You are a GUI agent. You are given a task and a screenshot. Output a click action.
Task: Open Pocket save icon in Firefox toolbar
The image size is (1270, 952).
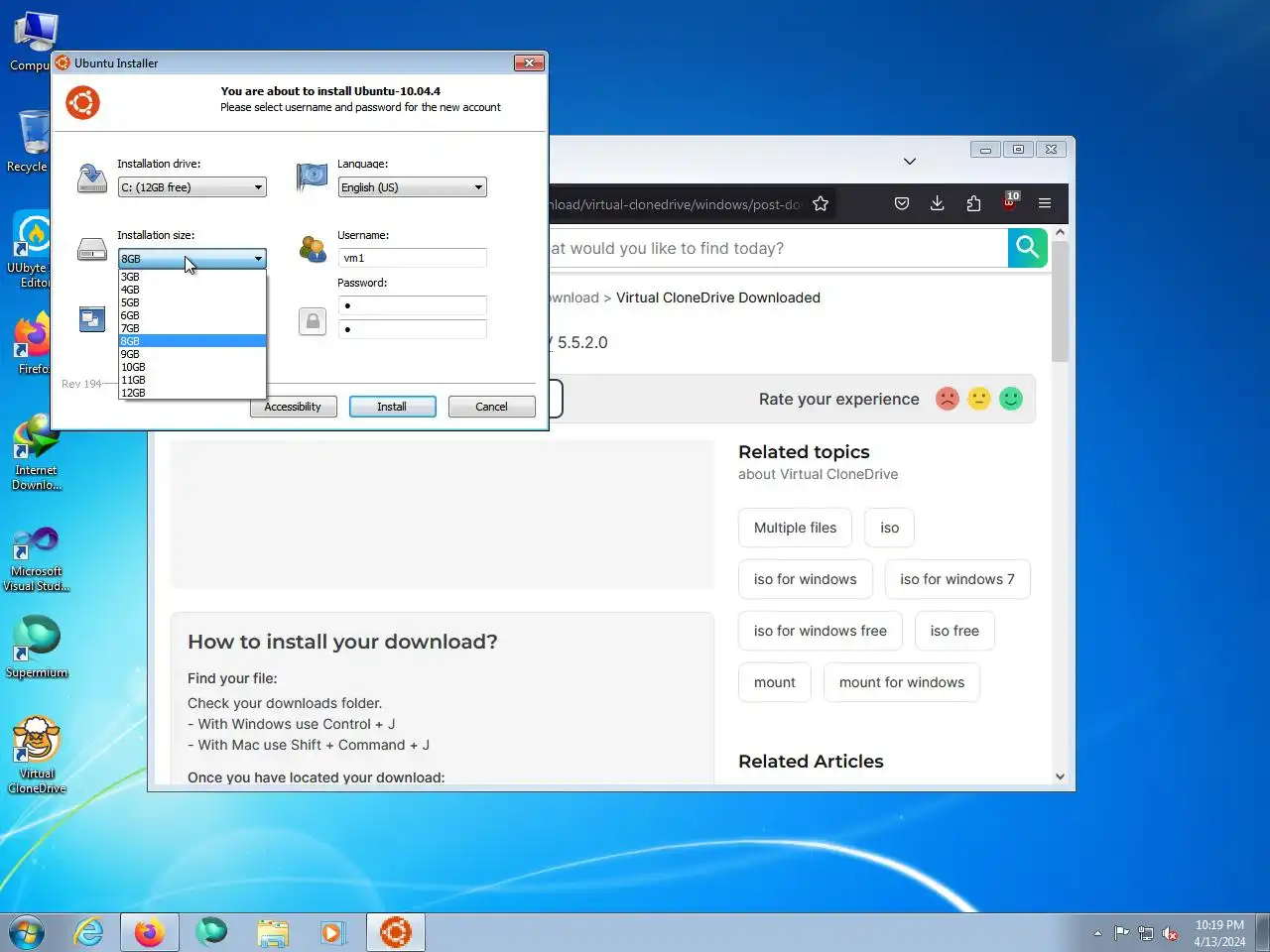(x=902, y=203)
